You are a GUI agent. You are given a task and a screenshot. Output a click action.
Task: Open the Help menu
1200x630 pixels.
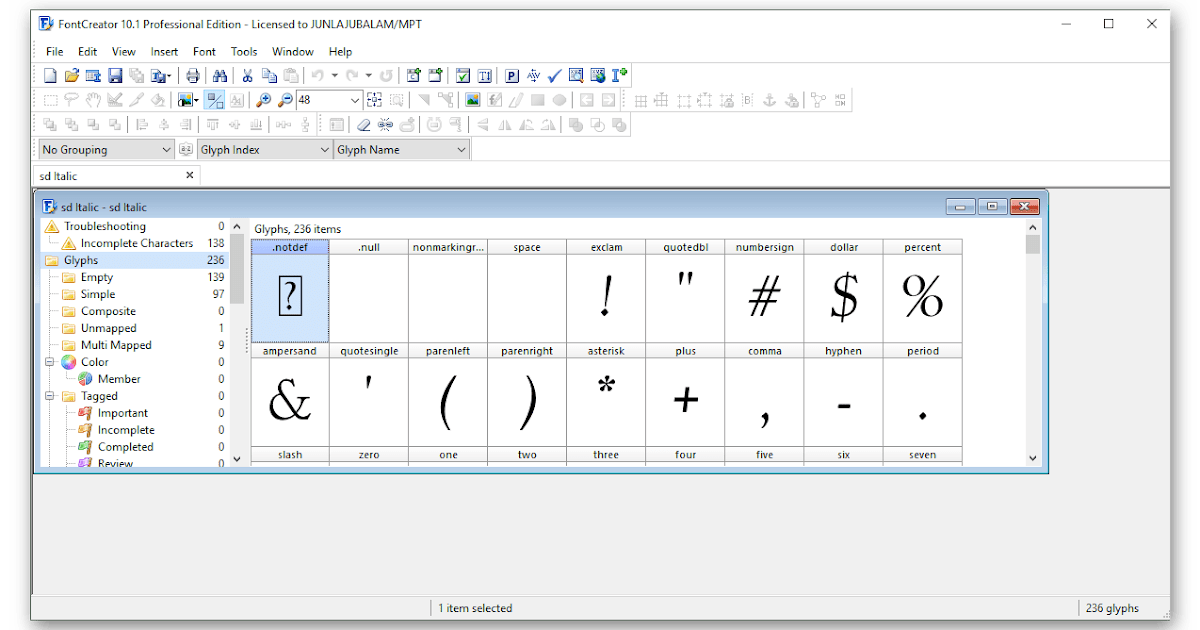pyautogui.click(x=340, y=51)
